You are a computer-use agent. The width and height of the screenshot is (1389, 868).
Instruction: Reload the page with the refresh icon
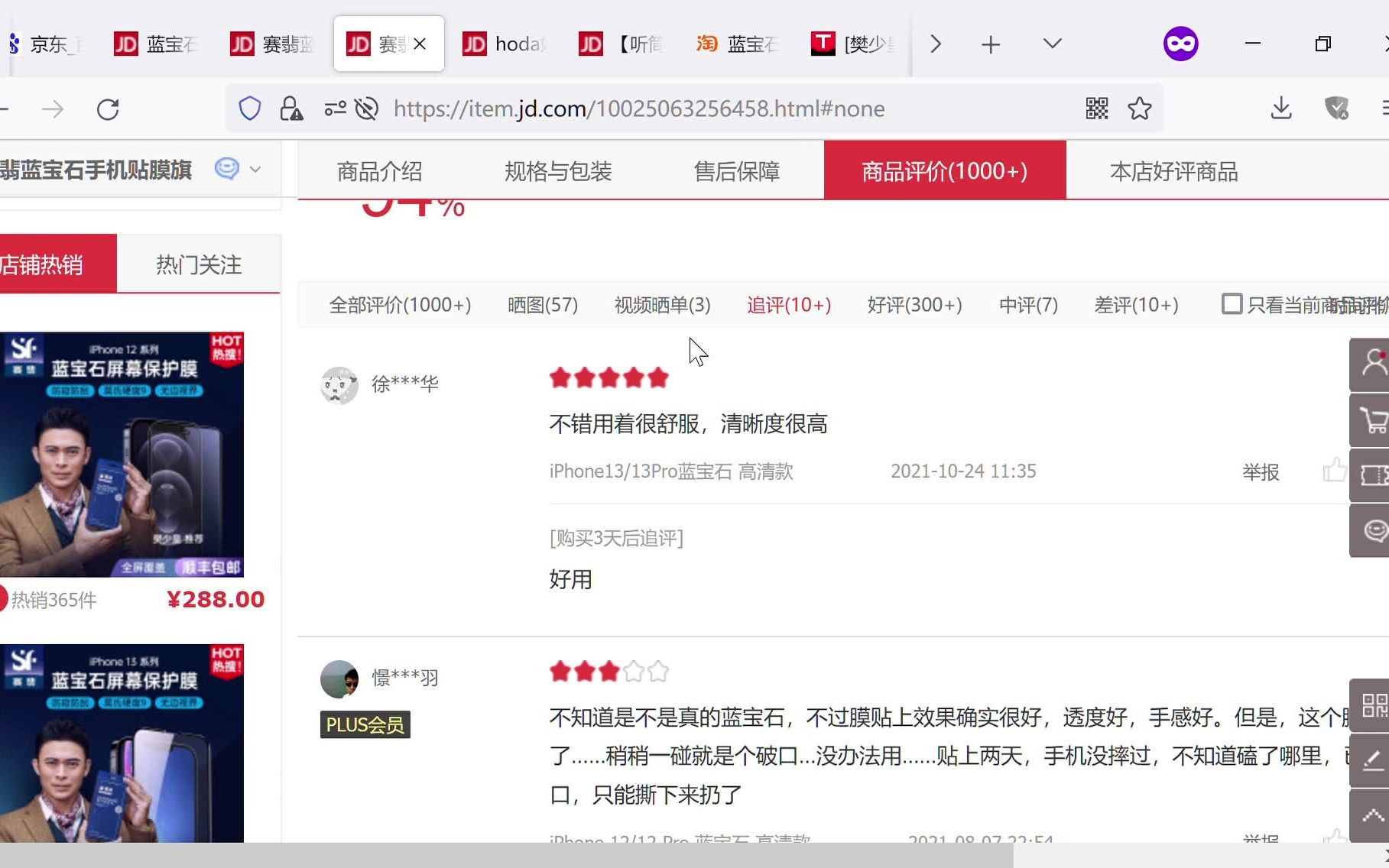pos(108,109)
